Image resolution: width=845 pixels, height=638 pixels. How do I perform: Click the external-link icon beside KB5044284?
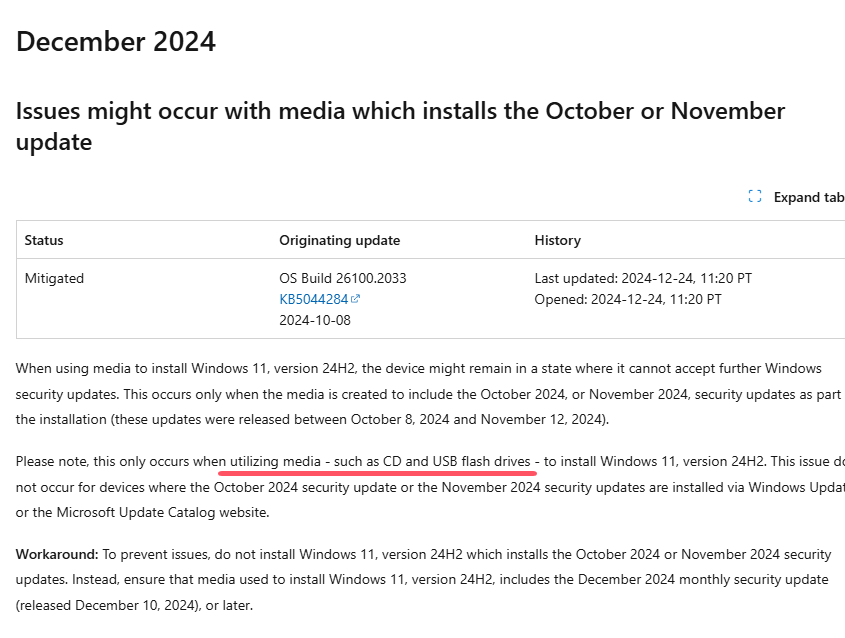(x=356, y=298)
